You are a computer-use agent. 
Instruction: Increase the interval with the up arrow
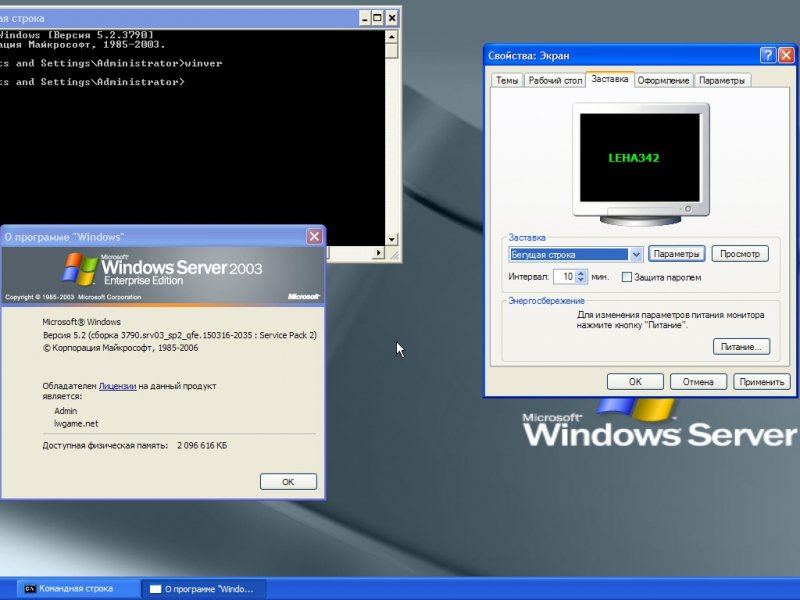pyautogui.click(x=581, y=273)
